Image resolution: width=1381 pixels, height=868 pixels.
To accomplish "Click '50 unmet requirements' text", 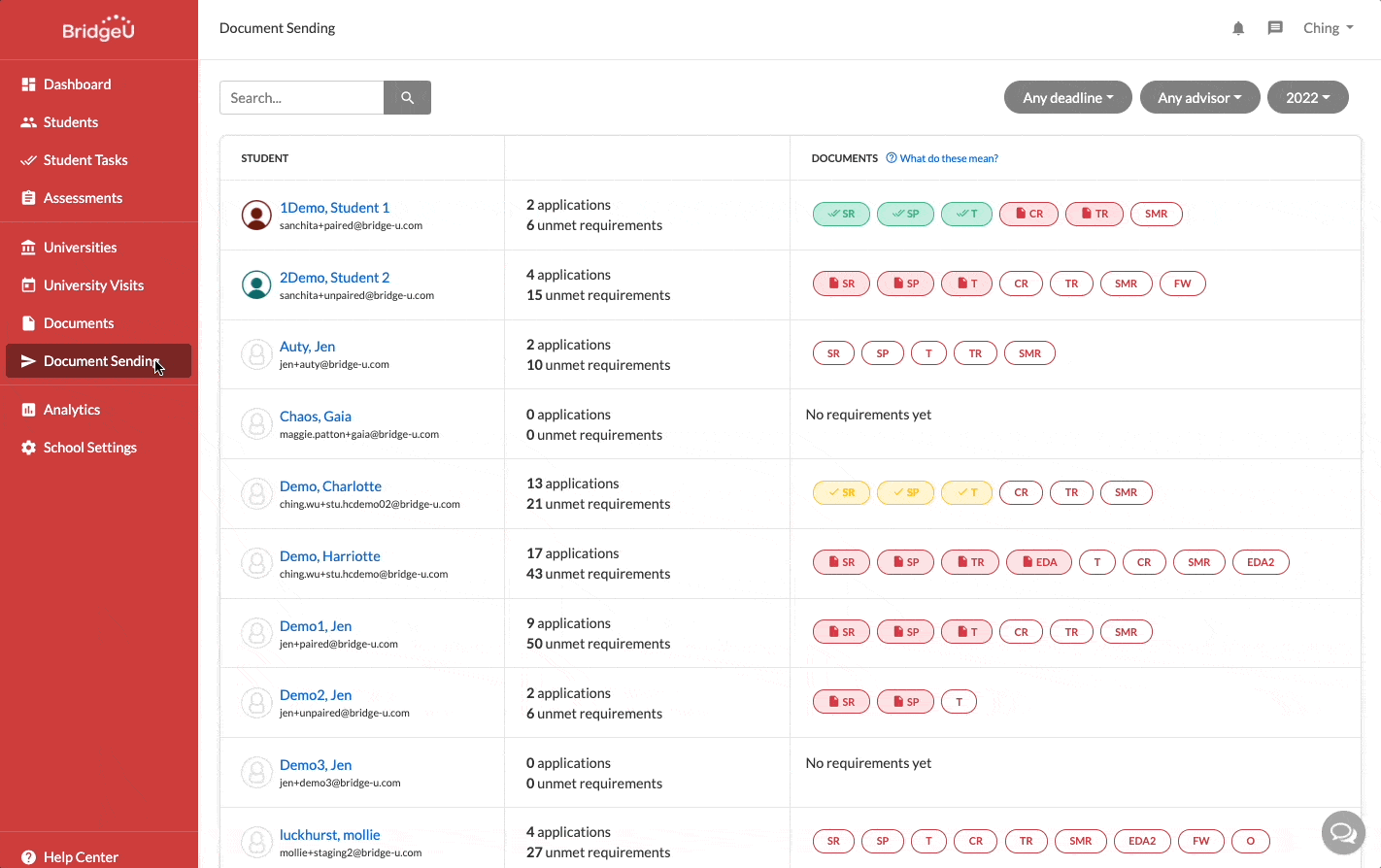I will point(598,644).
